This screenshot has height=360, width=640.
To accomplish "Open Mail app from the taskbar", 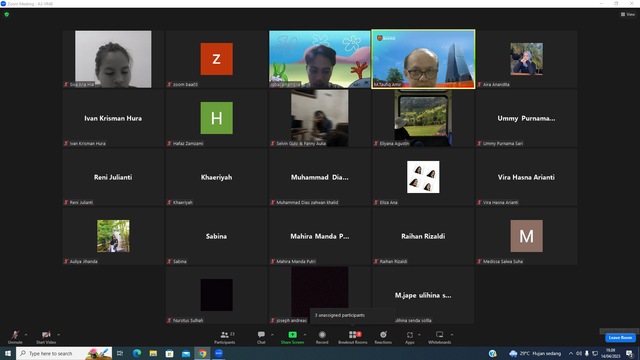I will tap(186, 353).
